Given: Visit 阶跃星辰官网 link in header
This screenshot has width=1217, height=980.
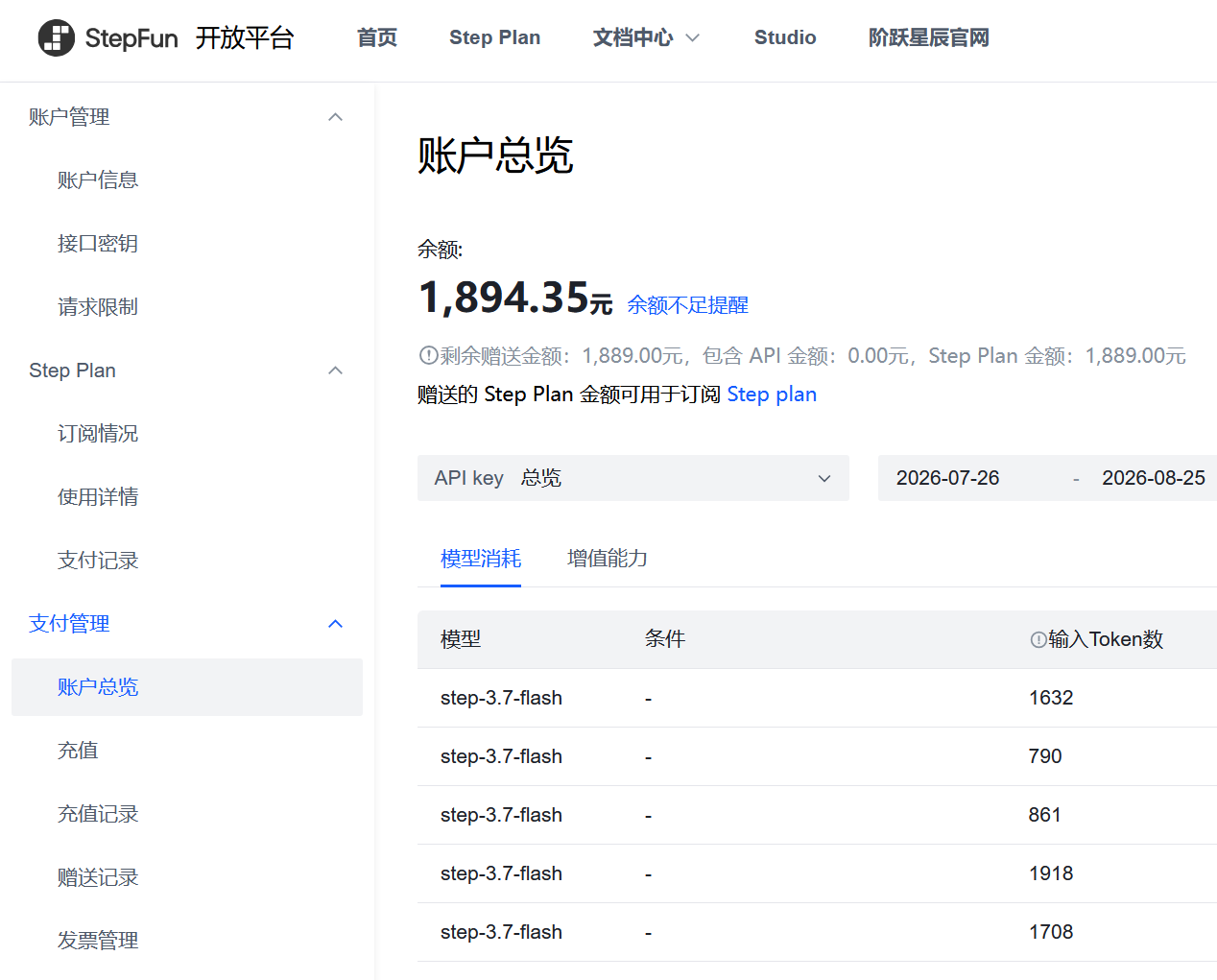Looking at the screenshot, I should pyautogui.click(x=928, y=37).
